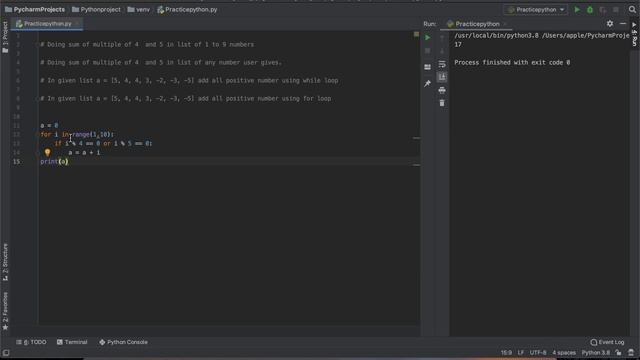Click the Run with Coverage icon in the top toolbar

click(603, 9)
